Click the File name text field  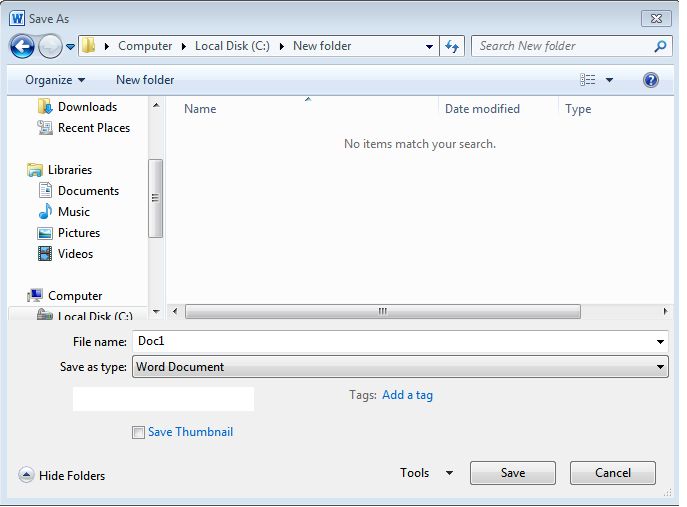392,341
